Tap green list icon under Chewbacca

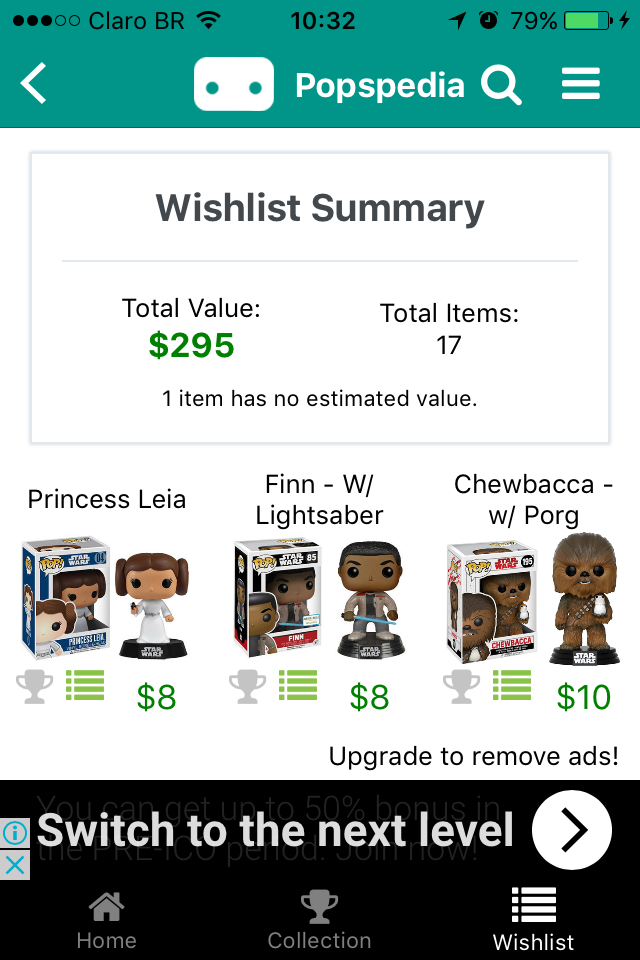point(512,686)
